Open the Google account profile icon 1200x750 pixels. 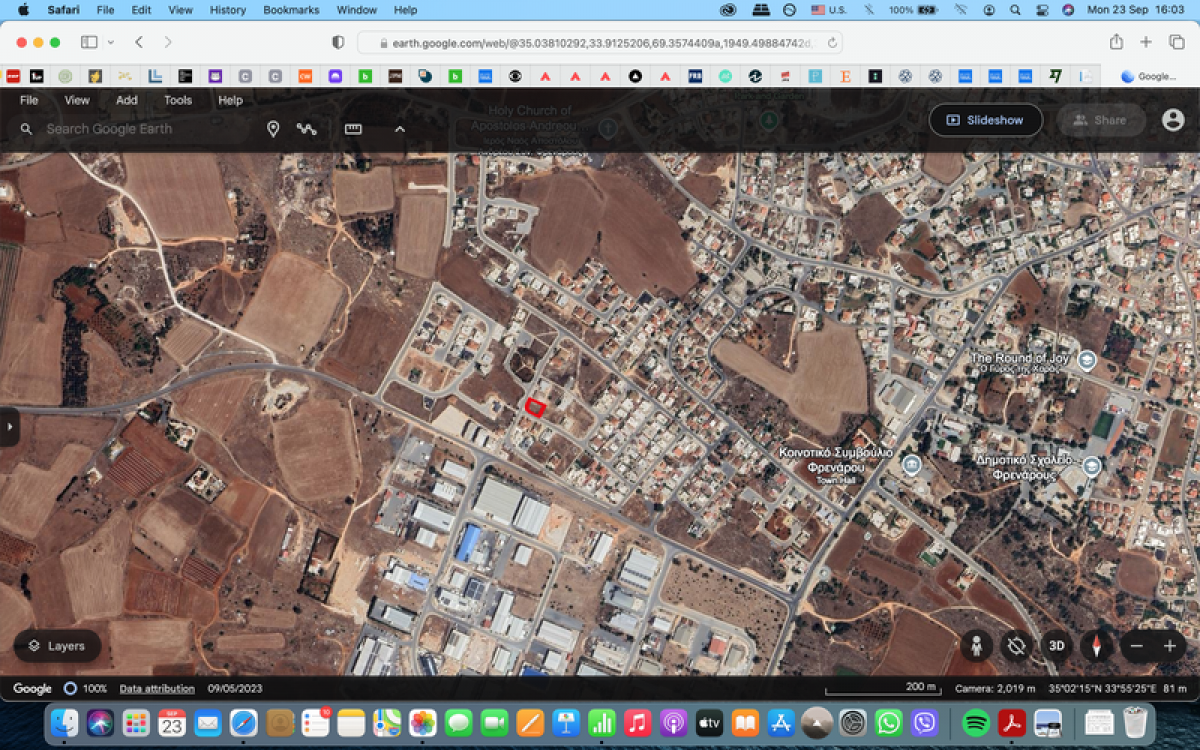[x=1173, y=120]
